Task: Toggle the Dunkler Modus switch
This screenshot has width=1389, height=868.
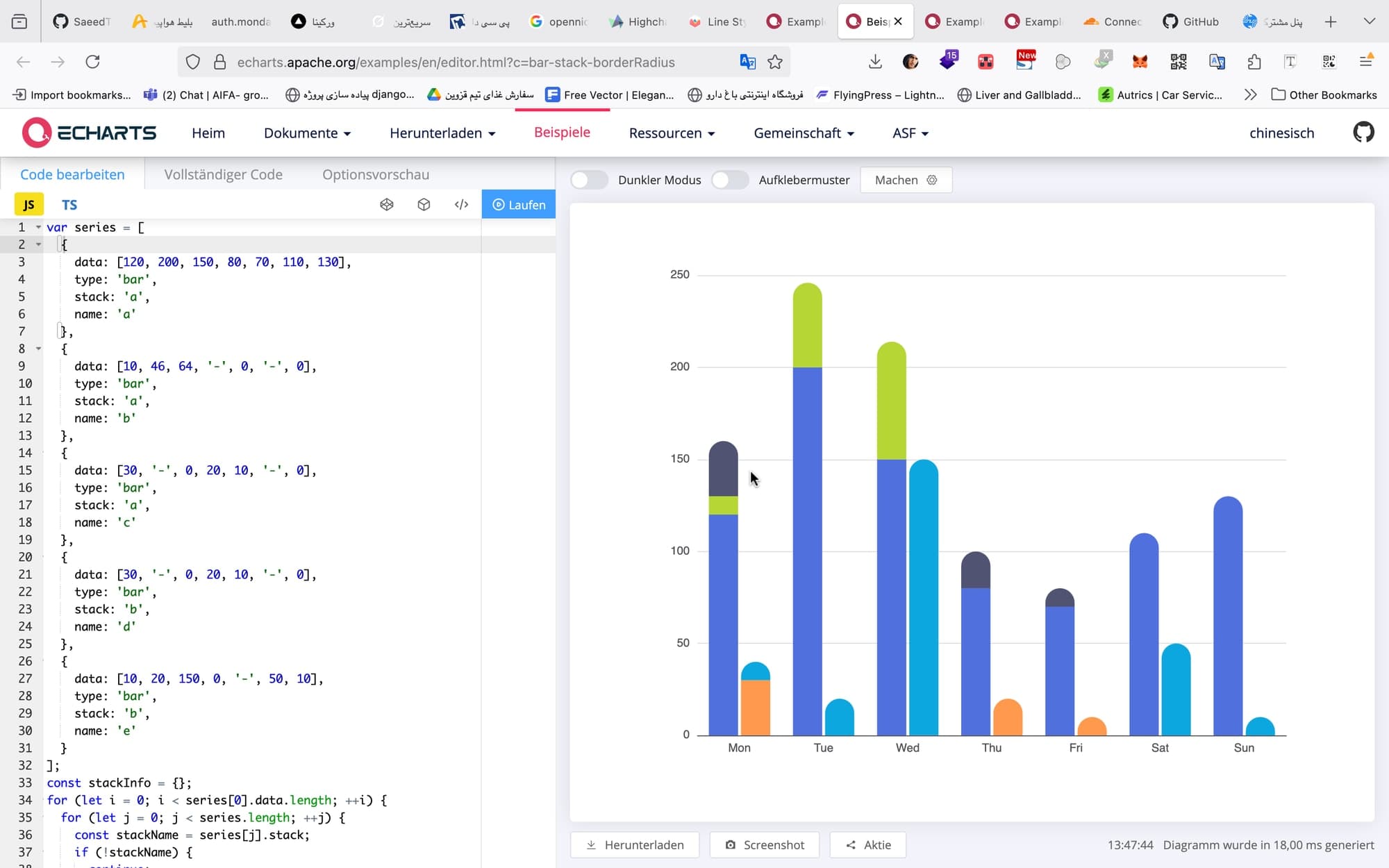Action: [x=589, y=180]
